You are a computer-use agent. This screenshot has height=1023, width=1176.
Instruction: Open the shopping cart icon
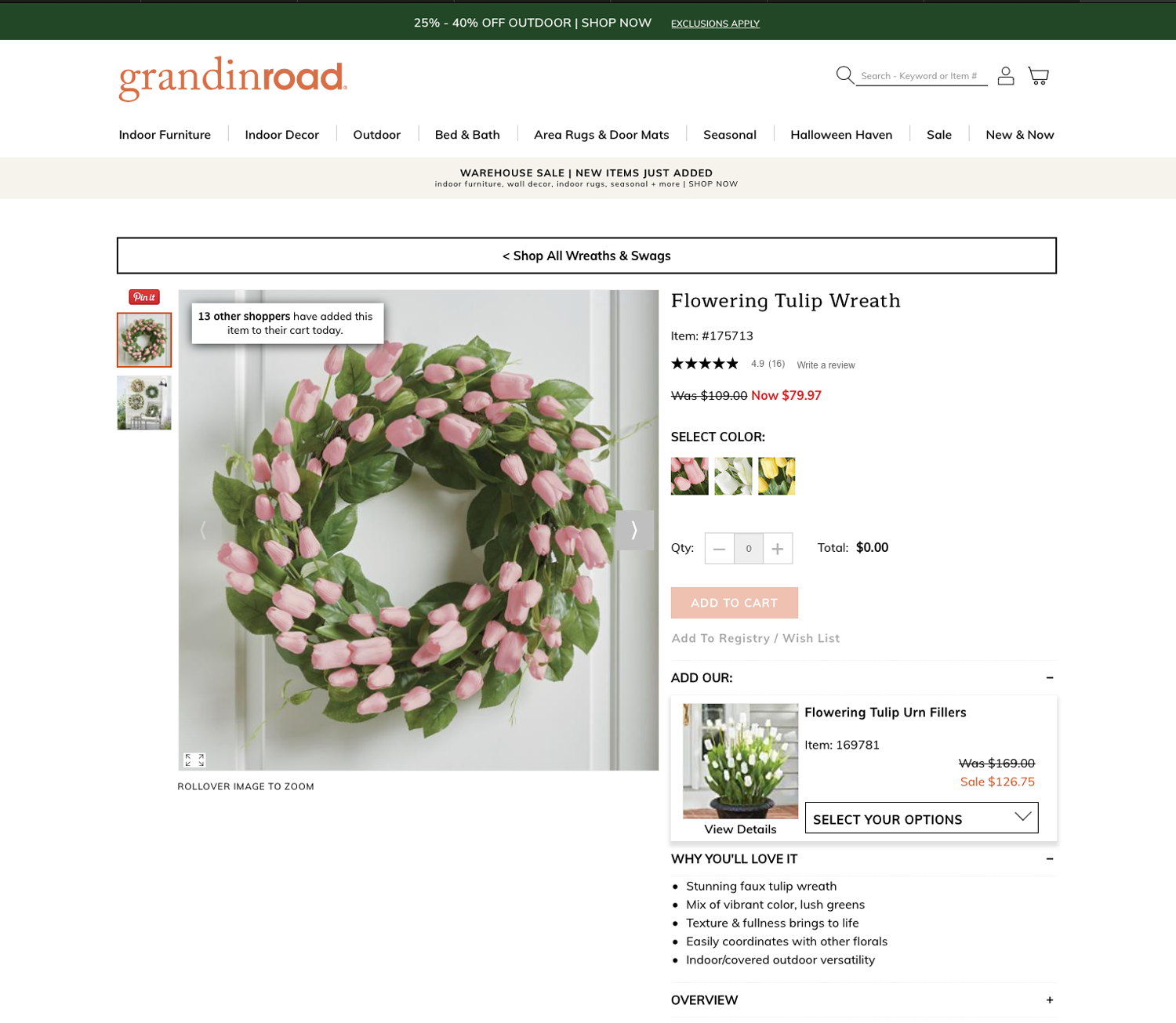[1039, 75]
